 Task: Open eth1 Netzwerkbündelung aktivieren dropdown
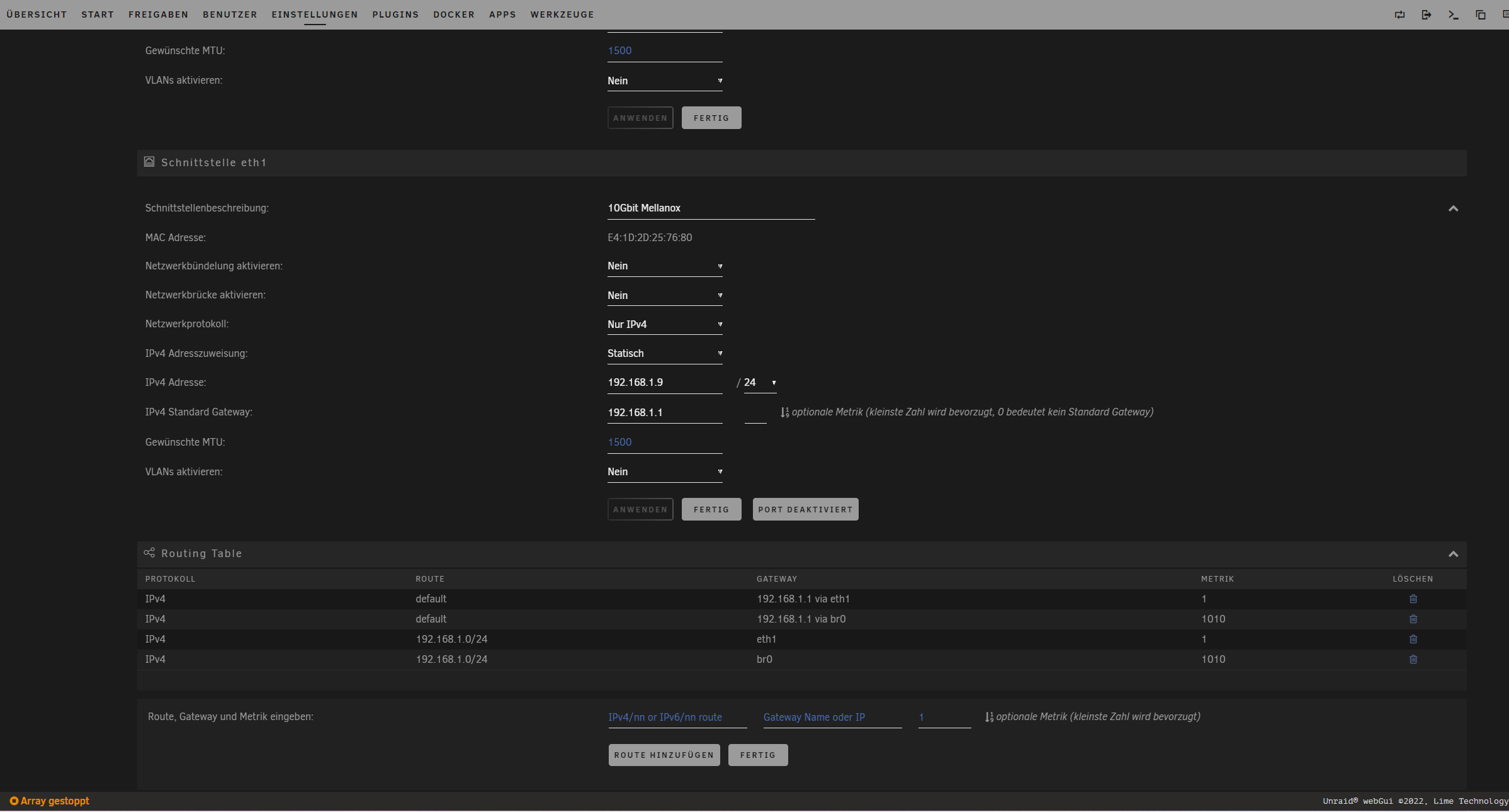click(x=665, y=266)
